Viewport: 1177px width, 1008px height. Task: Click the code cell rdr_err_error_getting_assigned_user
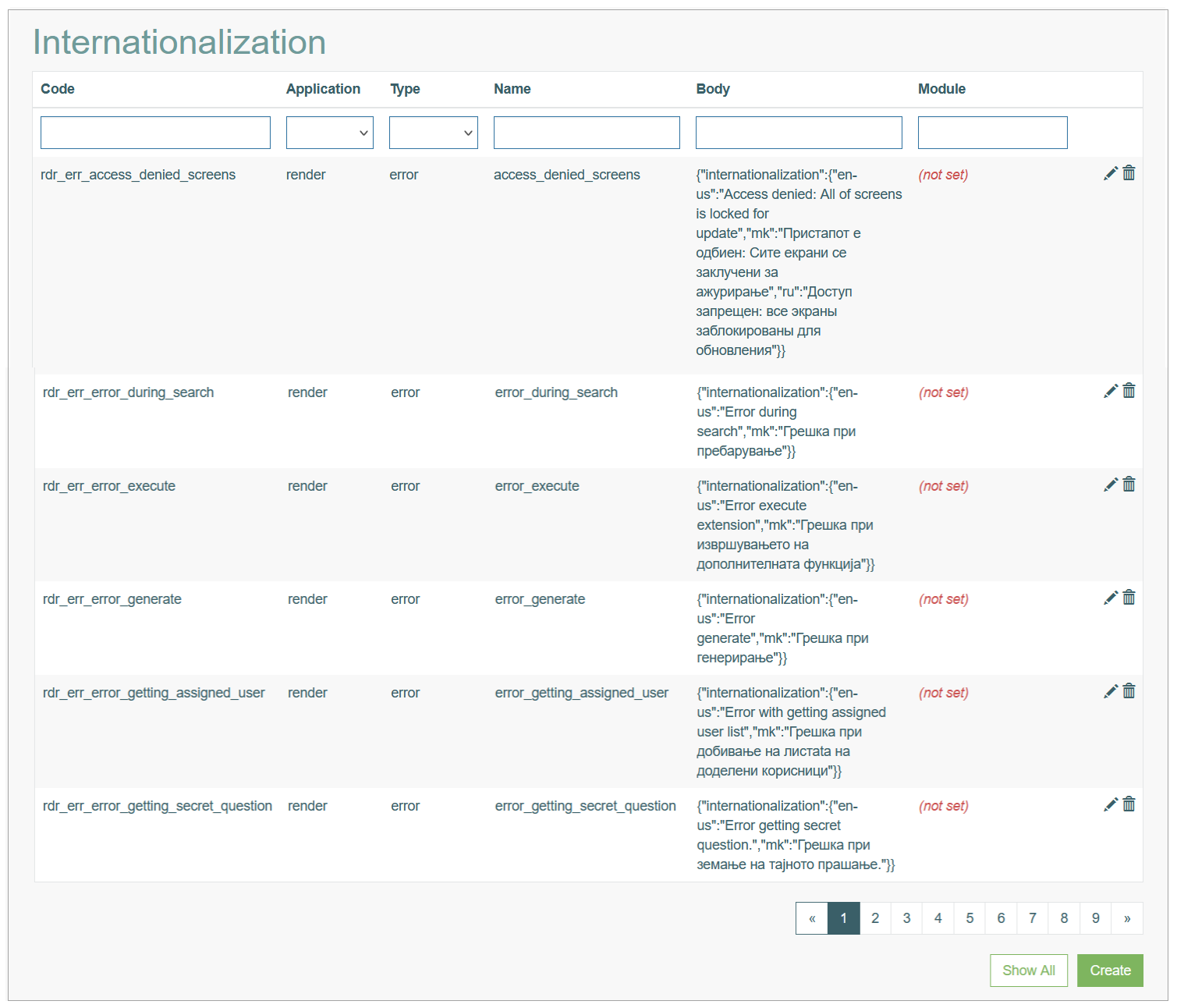pyautogui.click(x=154, y=693)
